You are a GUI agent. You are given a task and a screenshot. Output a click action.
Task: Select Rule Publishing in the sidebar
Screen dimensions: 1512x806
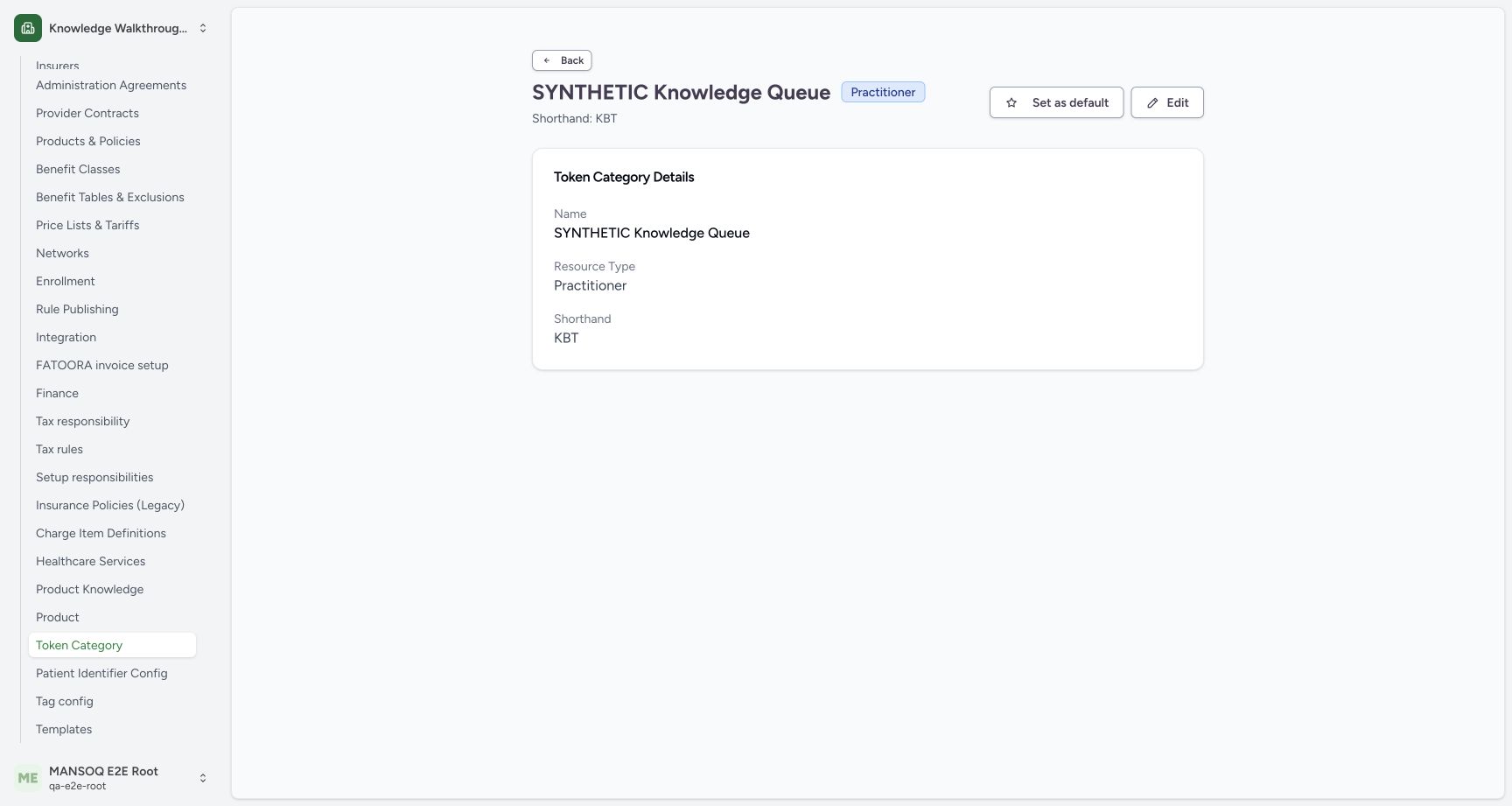click(x=77, y=309)
